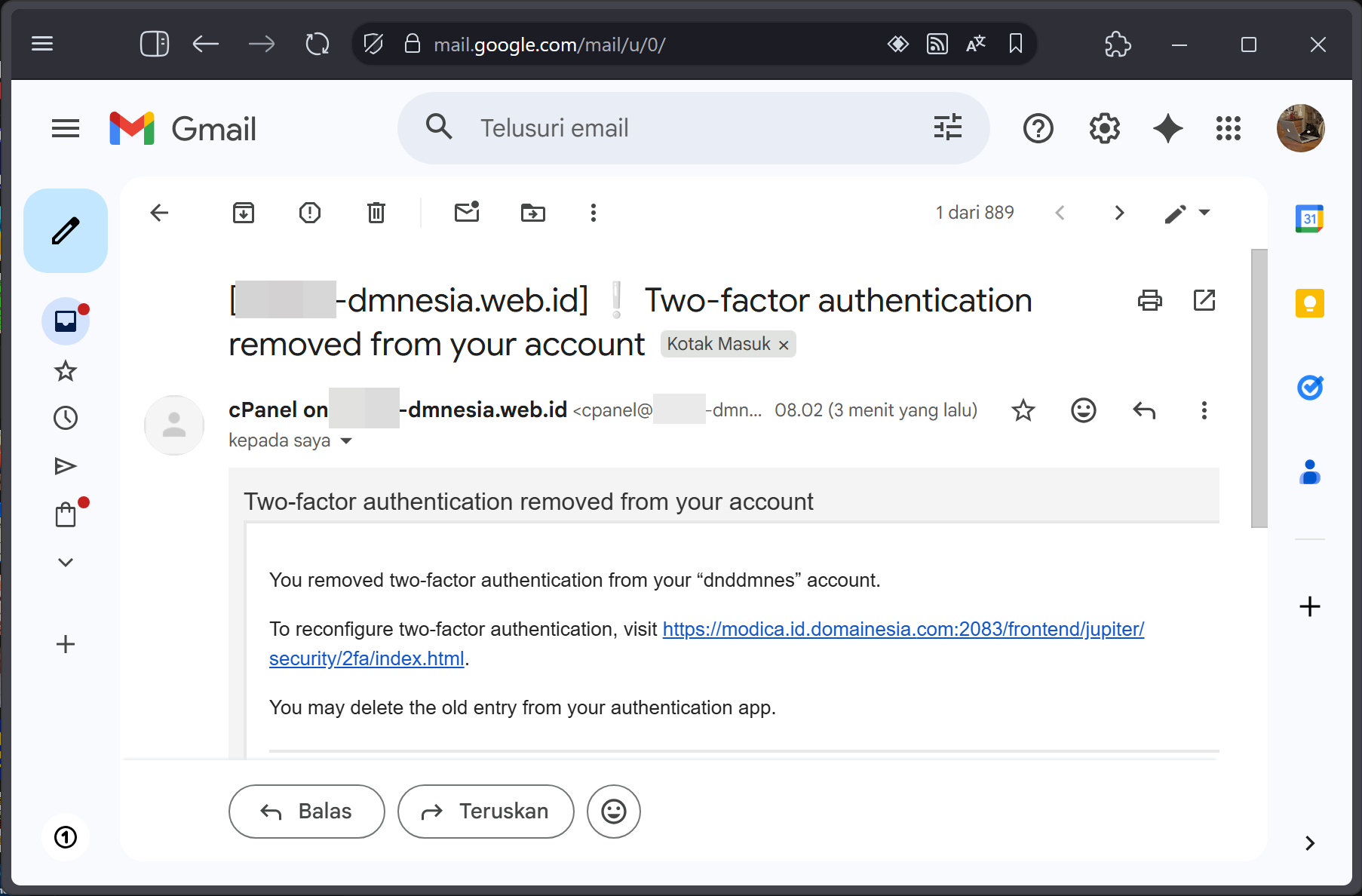
Task: Open the input tools pencil dropdown
Action: point(1188,213)
